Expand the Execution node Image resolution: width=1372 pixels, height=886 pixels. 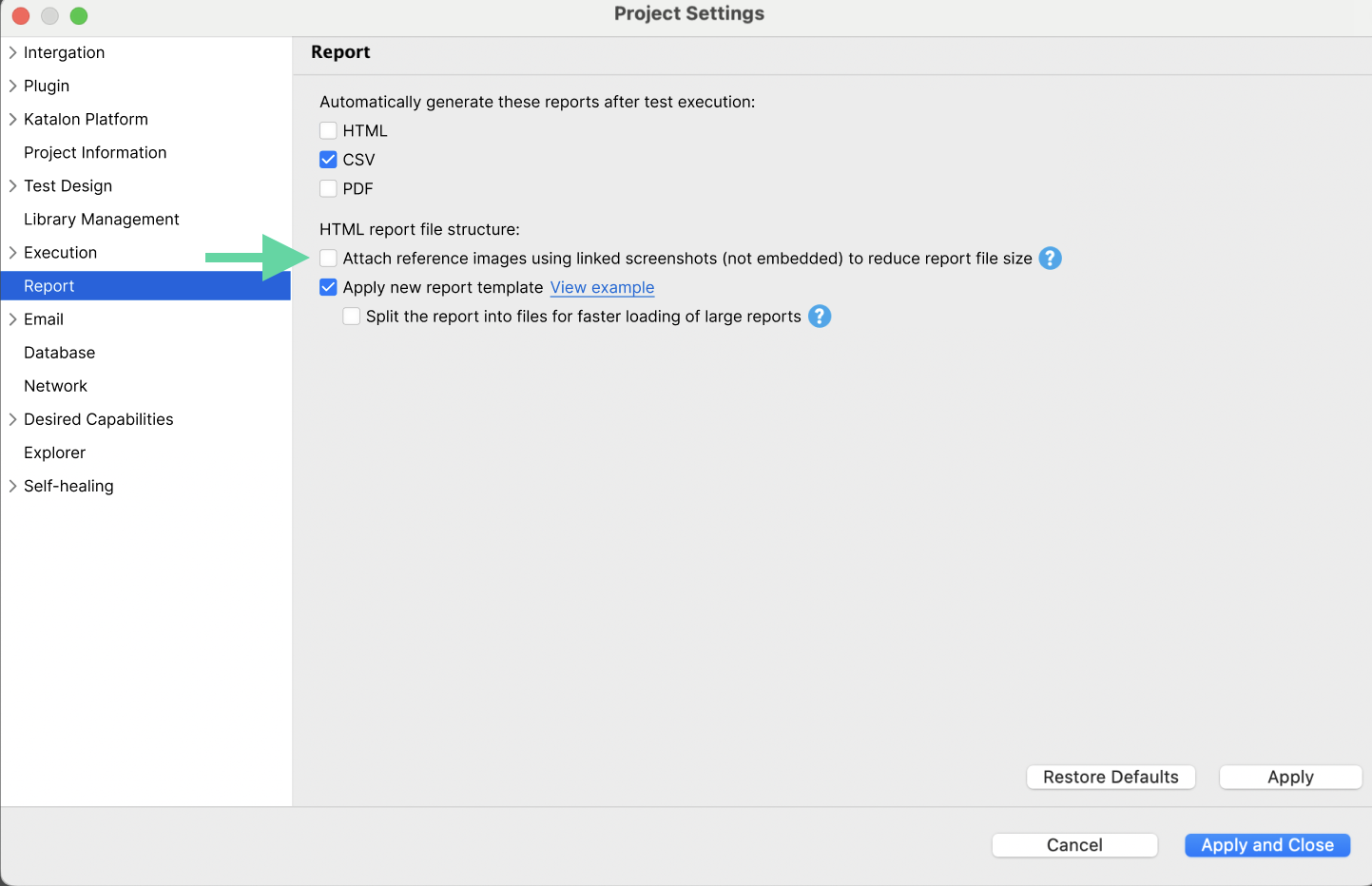(12, 252)
